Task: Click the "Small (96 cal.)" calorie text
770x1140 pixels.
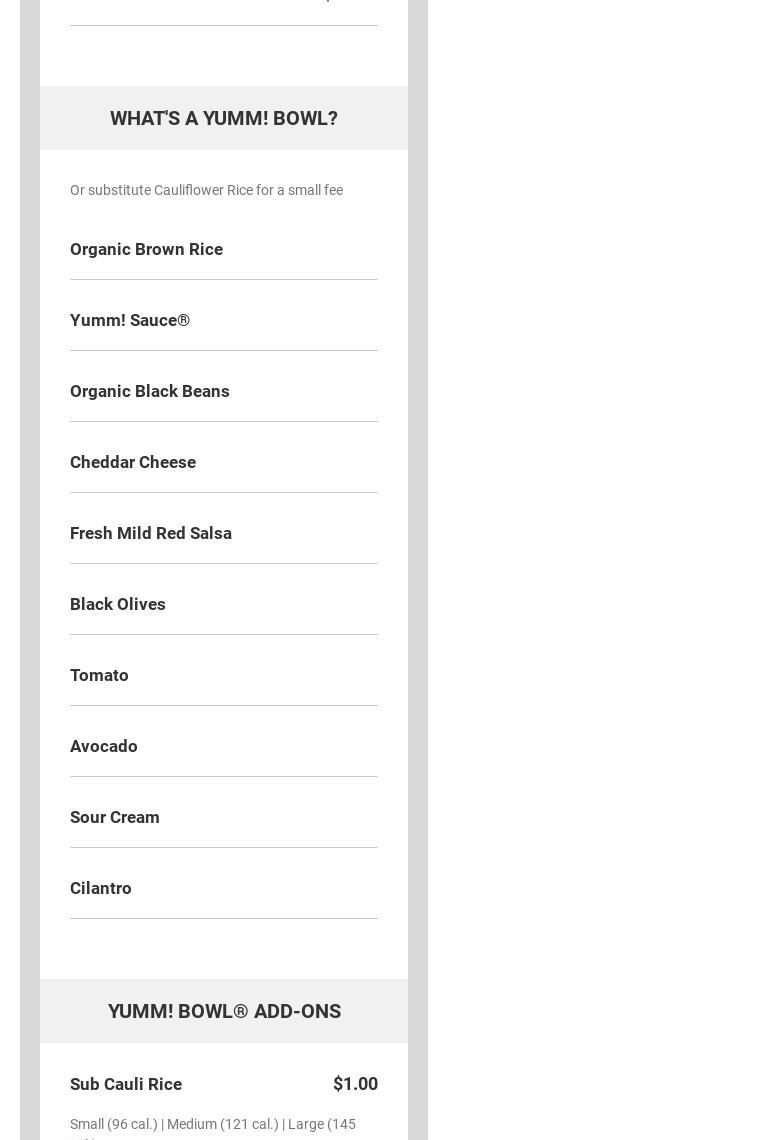Action: [113, 1124]
